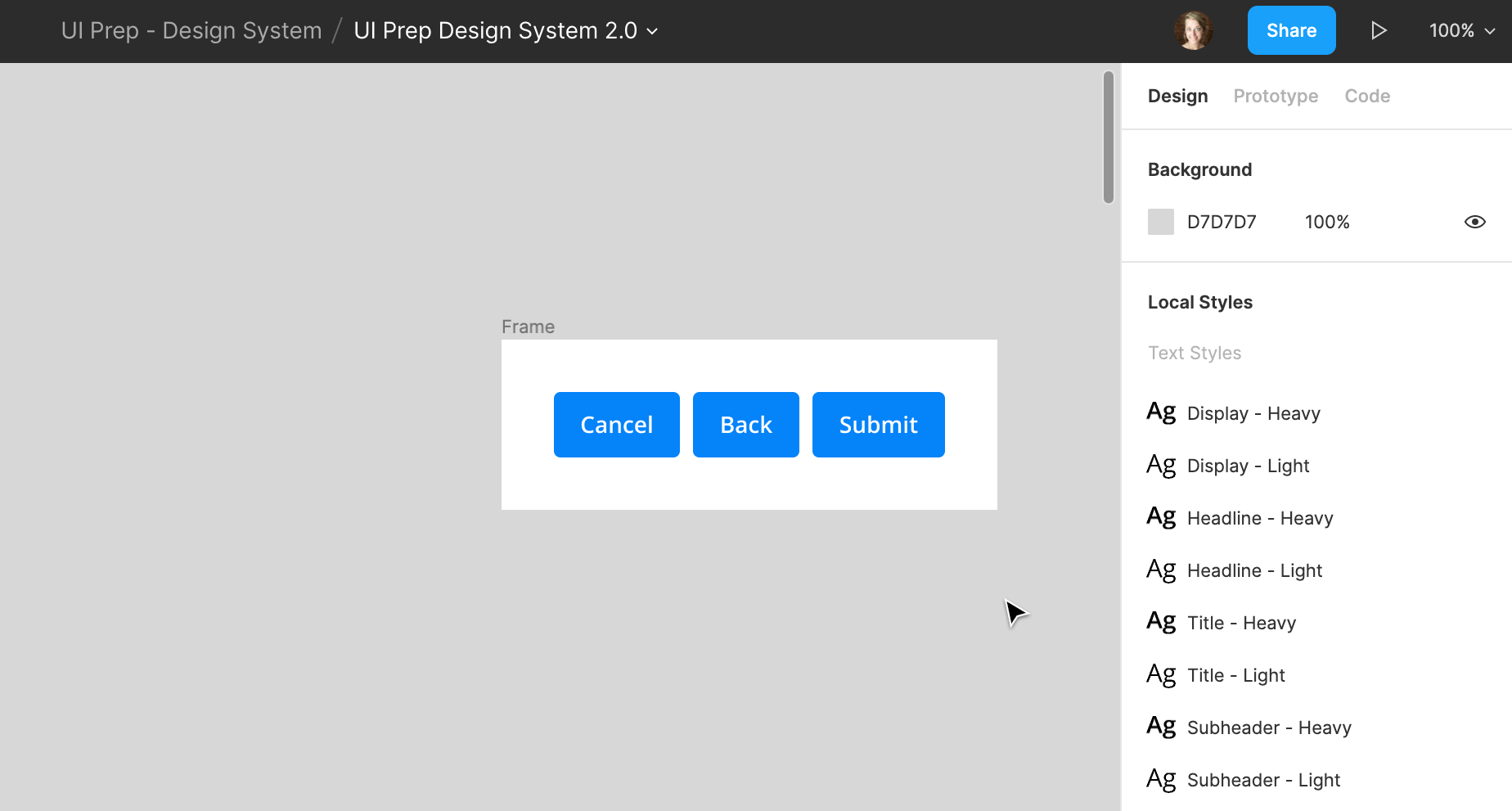Select the Headline - Light text style
Screen dimensions: 1512x811
point(1254,570)
